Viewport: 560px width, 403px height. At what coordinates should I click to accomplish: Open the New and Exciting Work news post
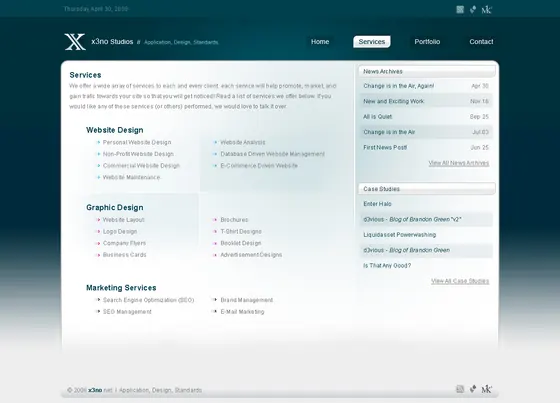pyautogui.click(x=394, y=101)
